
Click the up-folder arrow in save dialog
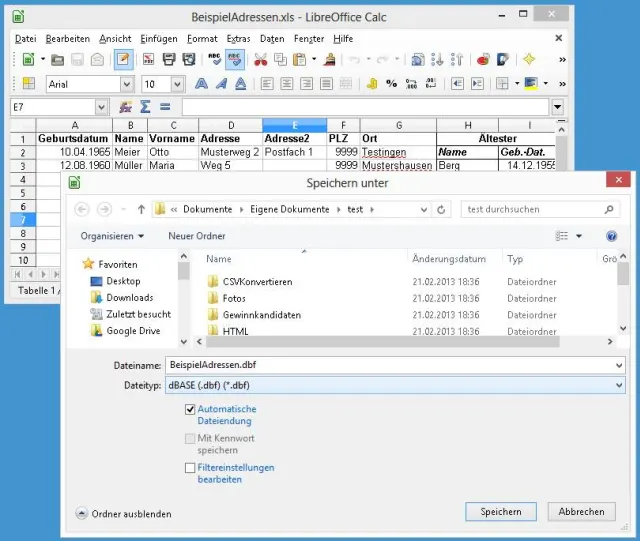tap(141, 210)
